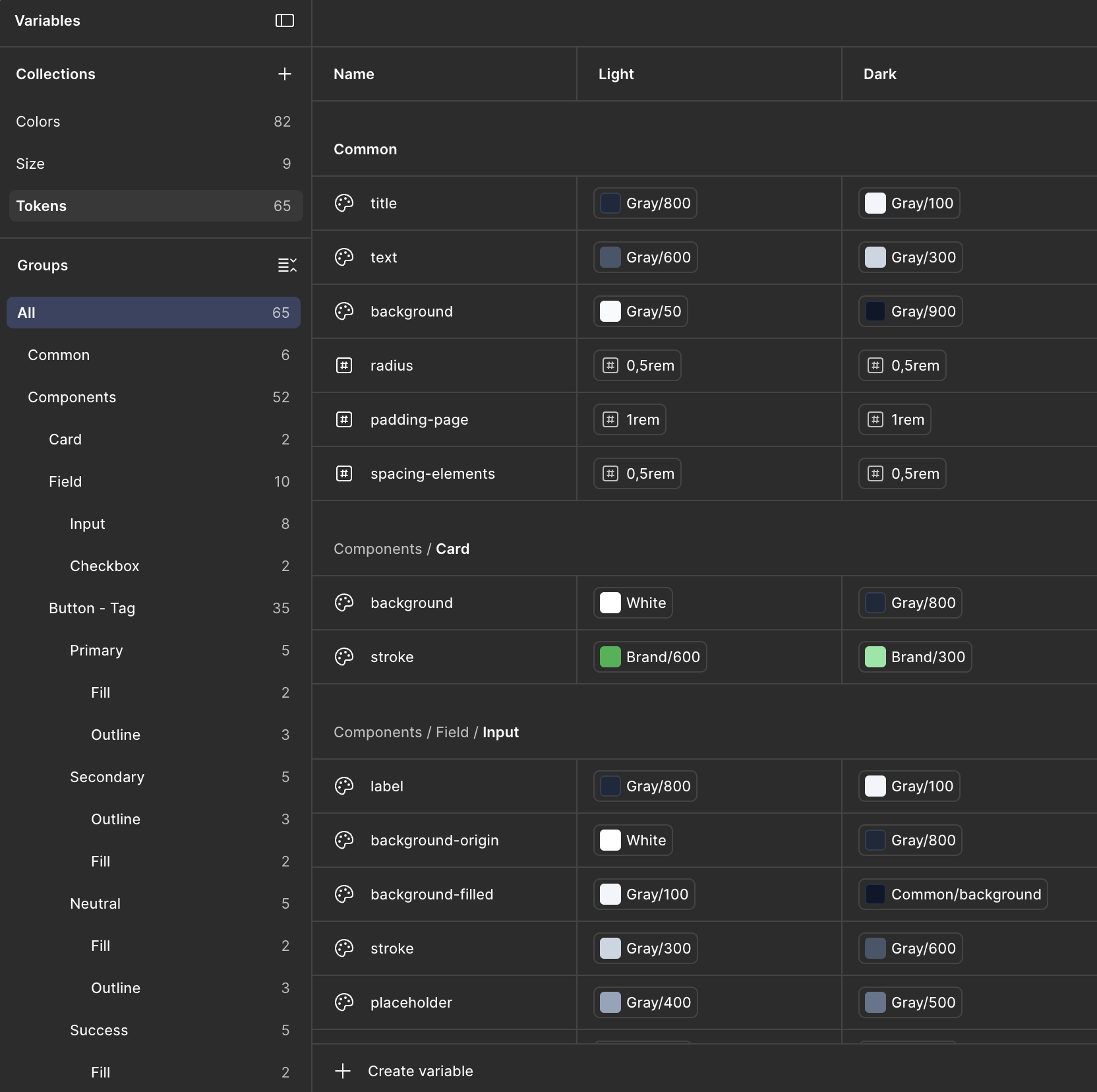Toggle the sidebar panel icon

[284, 20]
